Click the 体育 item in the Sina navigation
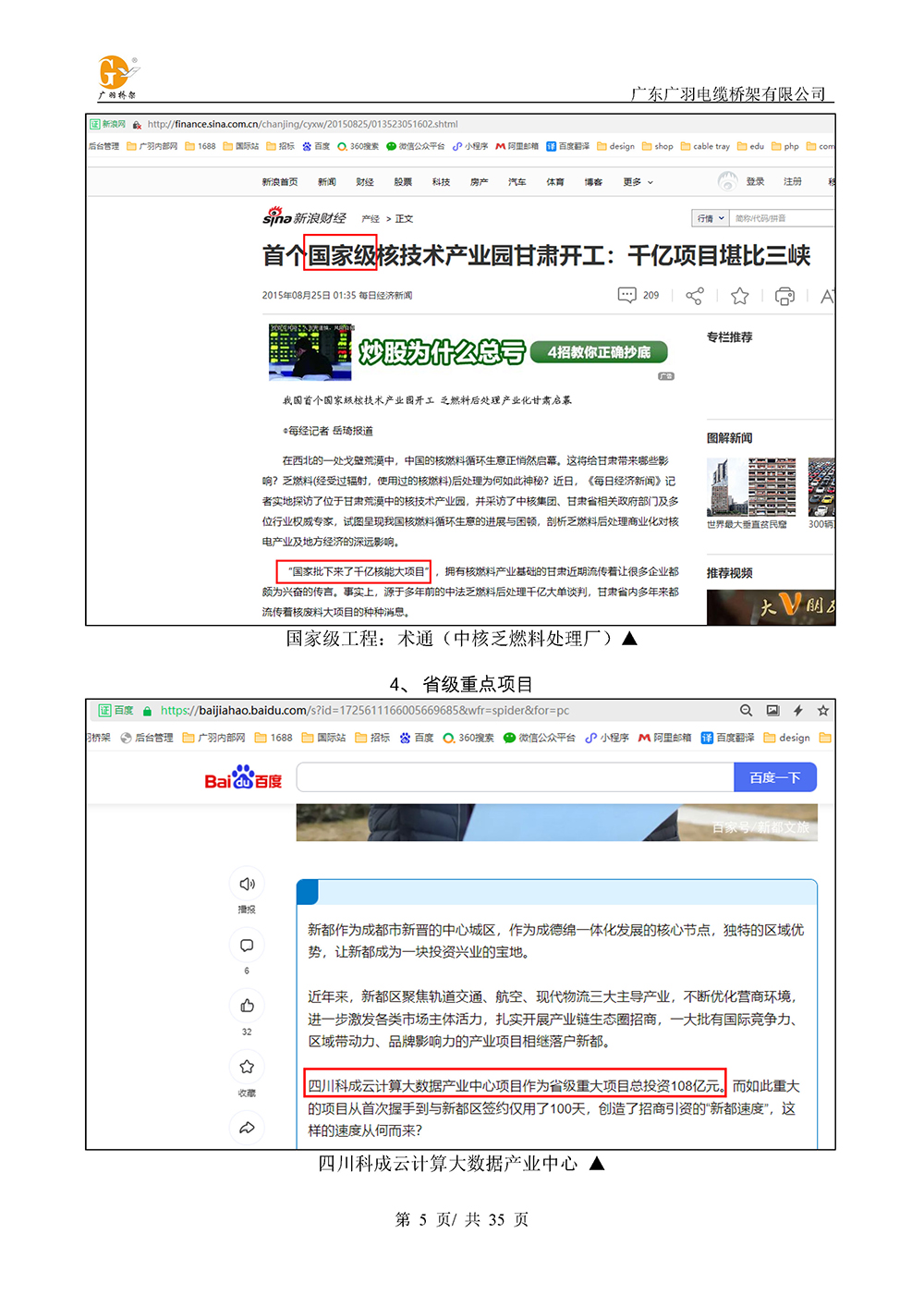Image resolution: width=924 pixels, height=1307 pixels. (x=555, y=182)
